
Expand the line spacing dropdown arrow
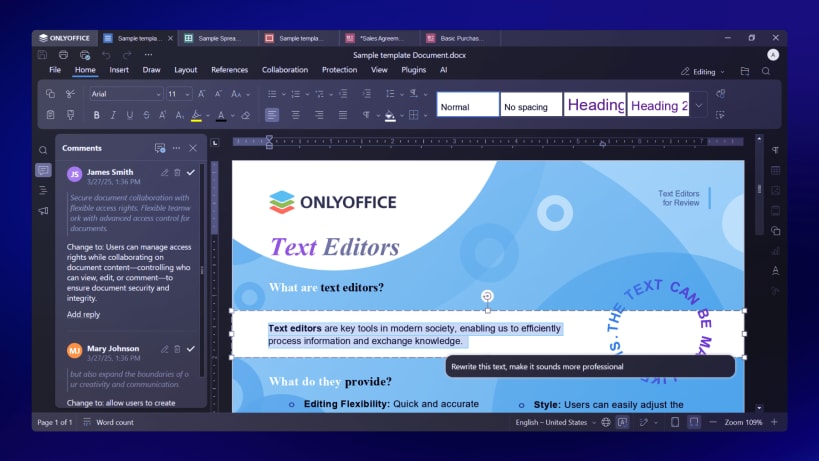(402, 94)
